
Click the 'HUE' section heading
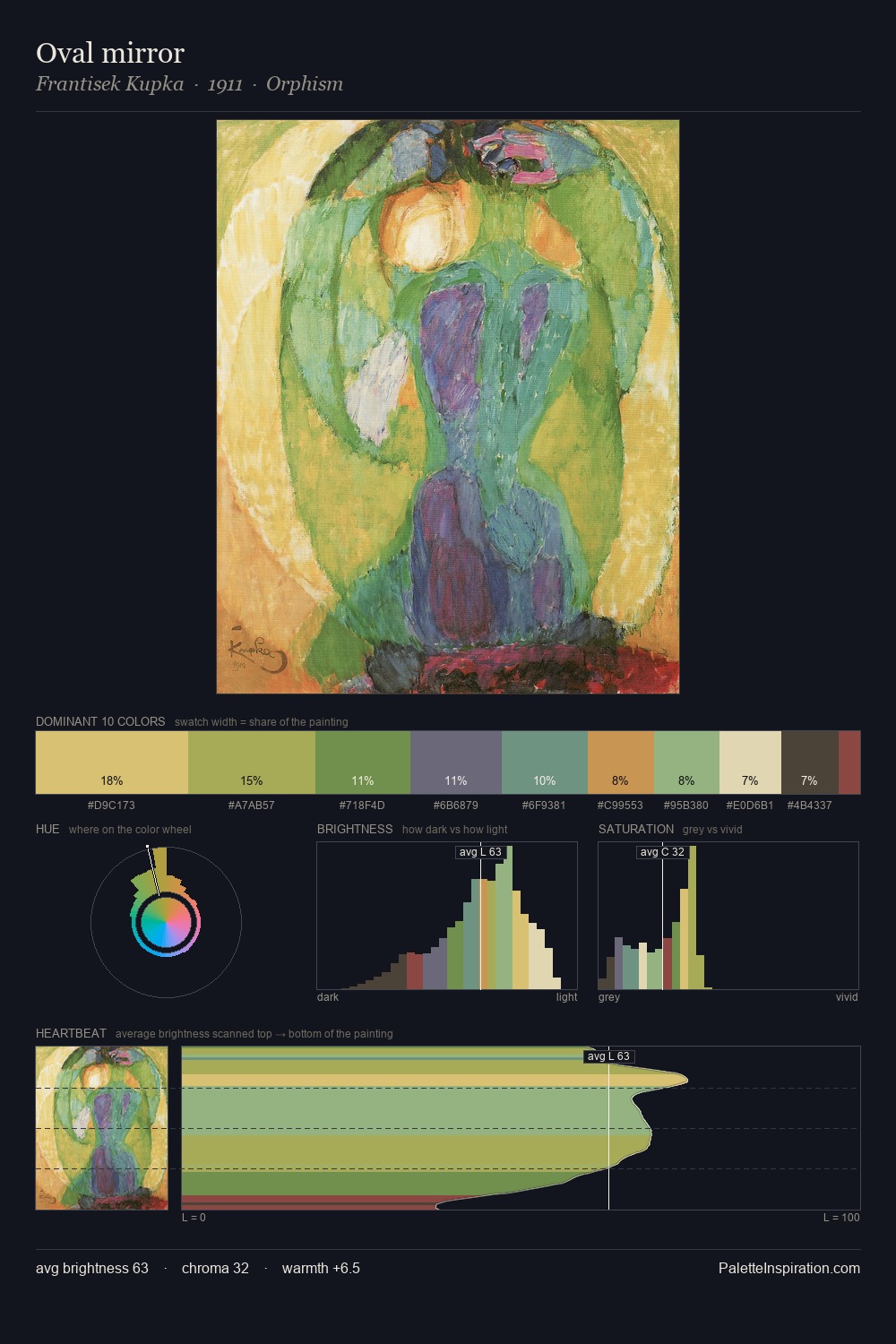(47, 829)
